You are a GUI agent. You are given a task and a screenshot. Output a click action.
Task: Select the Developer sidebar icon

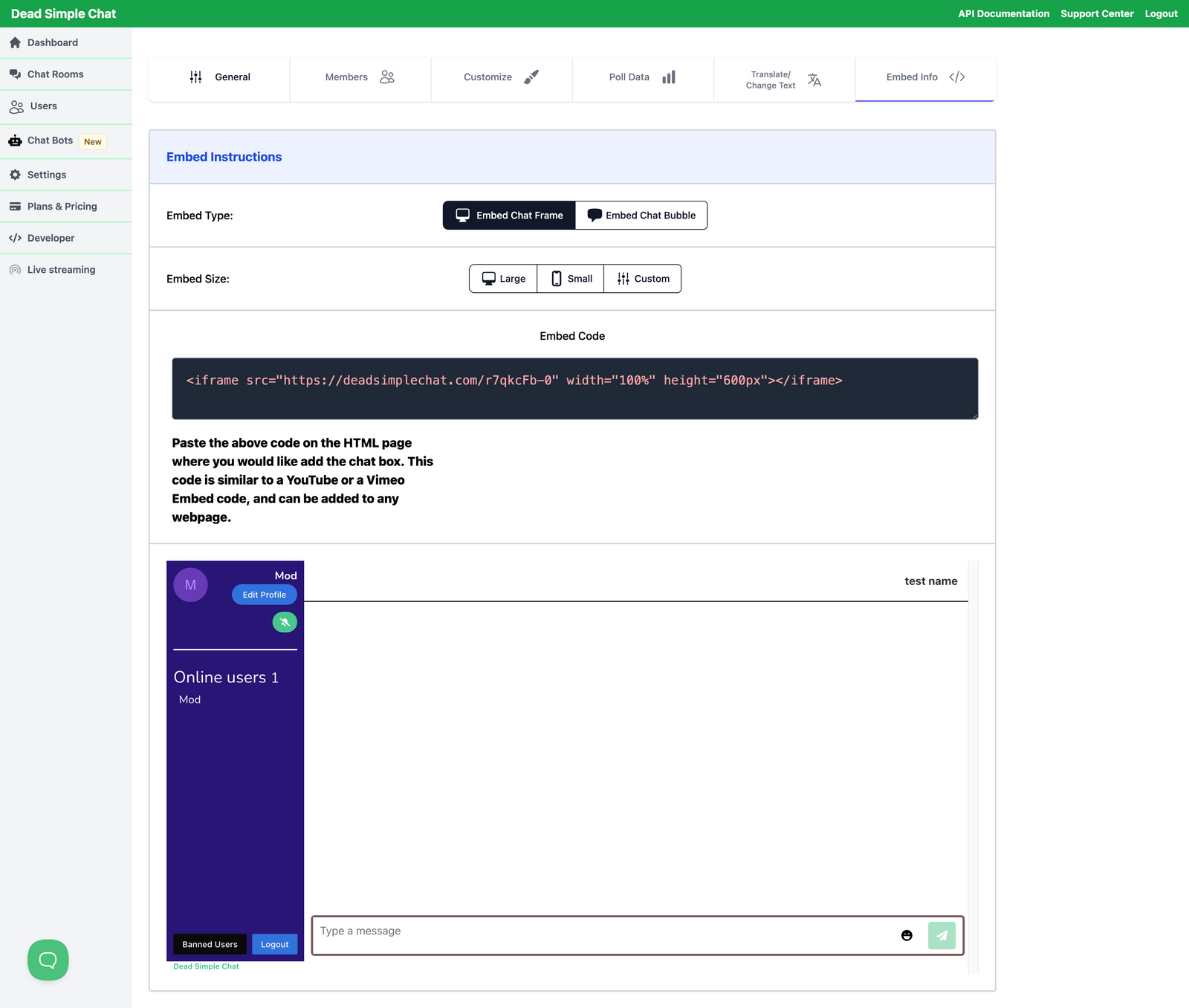[x=15, y=238]
